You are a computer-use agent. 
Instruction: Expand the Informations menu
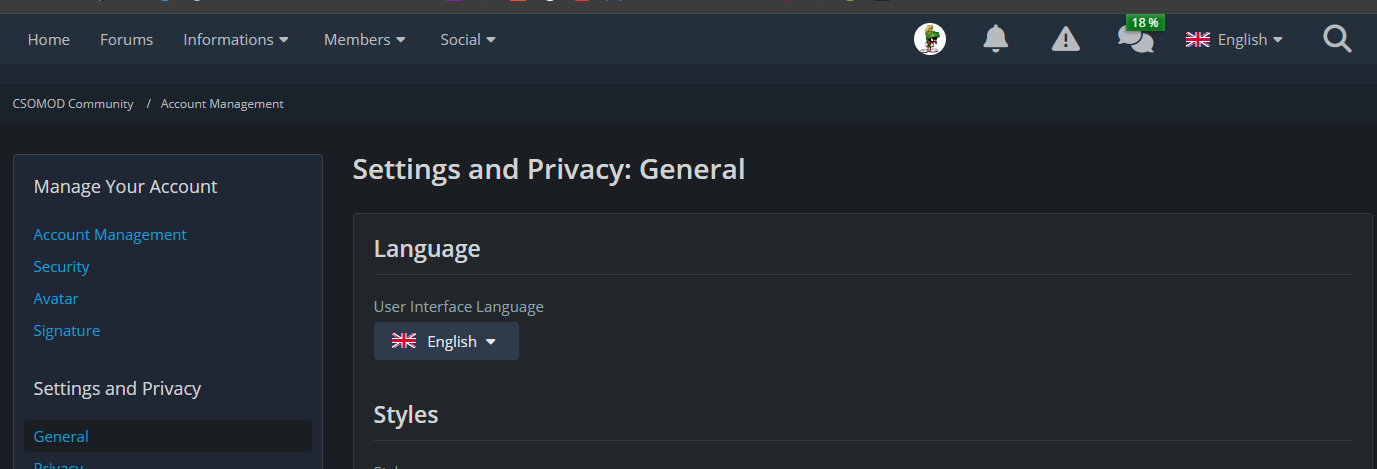[x=236, y=40]
